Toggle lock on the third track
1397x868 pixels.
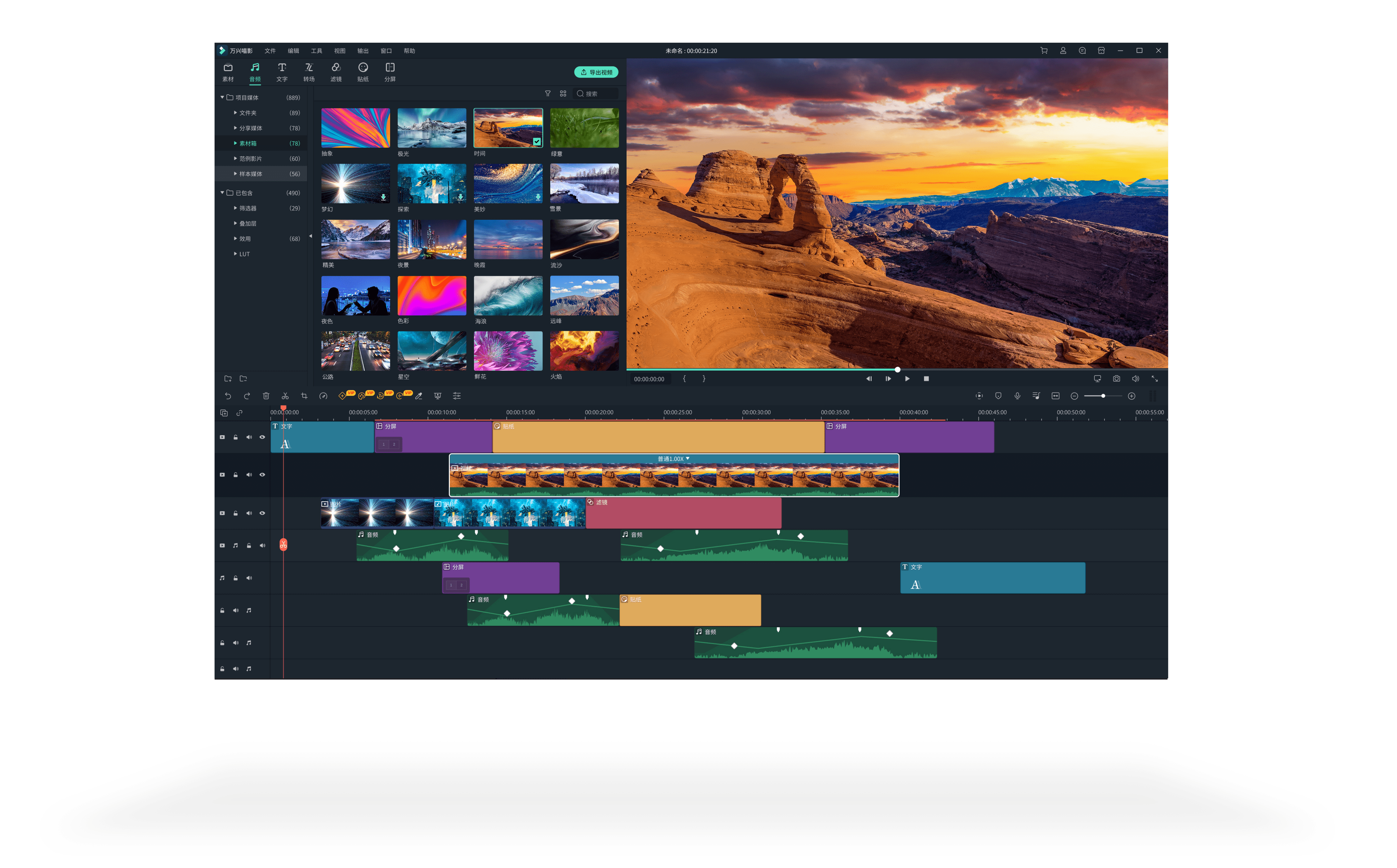pos(235,513)
